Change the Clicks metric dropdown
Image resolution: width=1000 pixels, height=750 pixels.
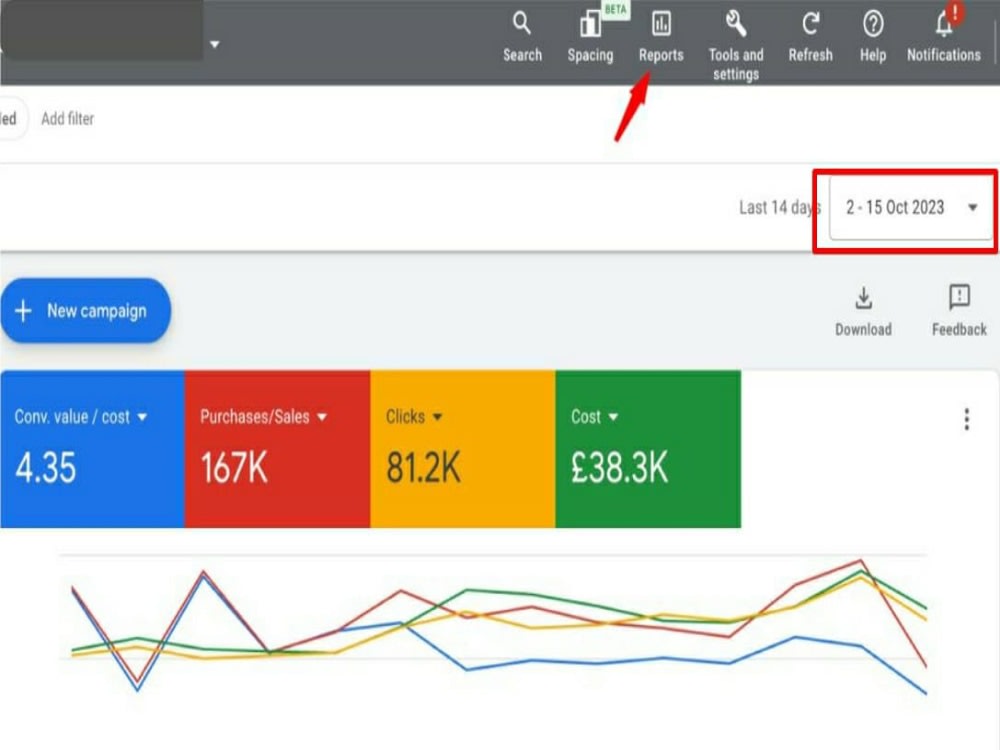[x=414, y=417]
